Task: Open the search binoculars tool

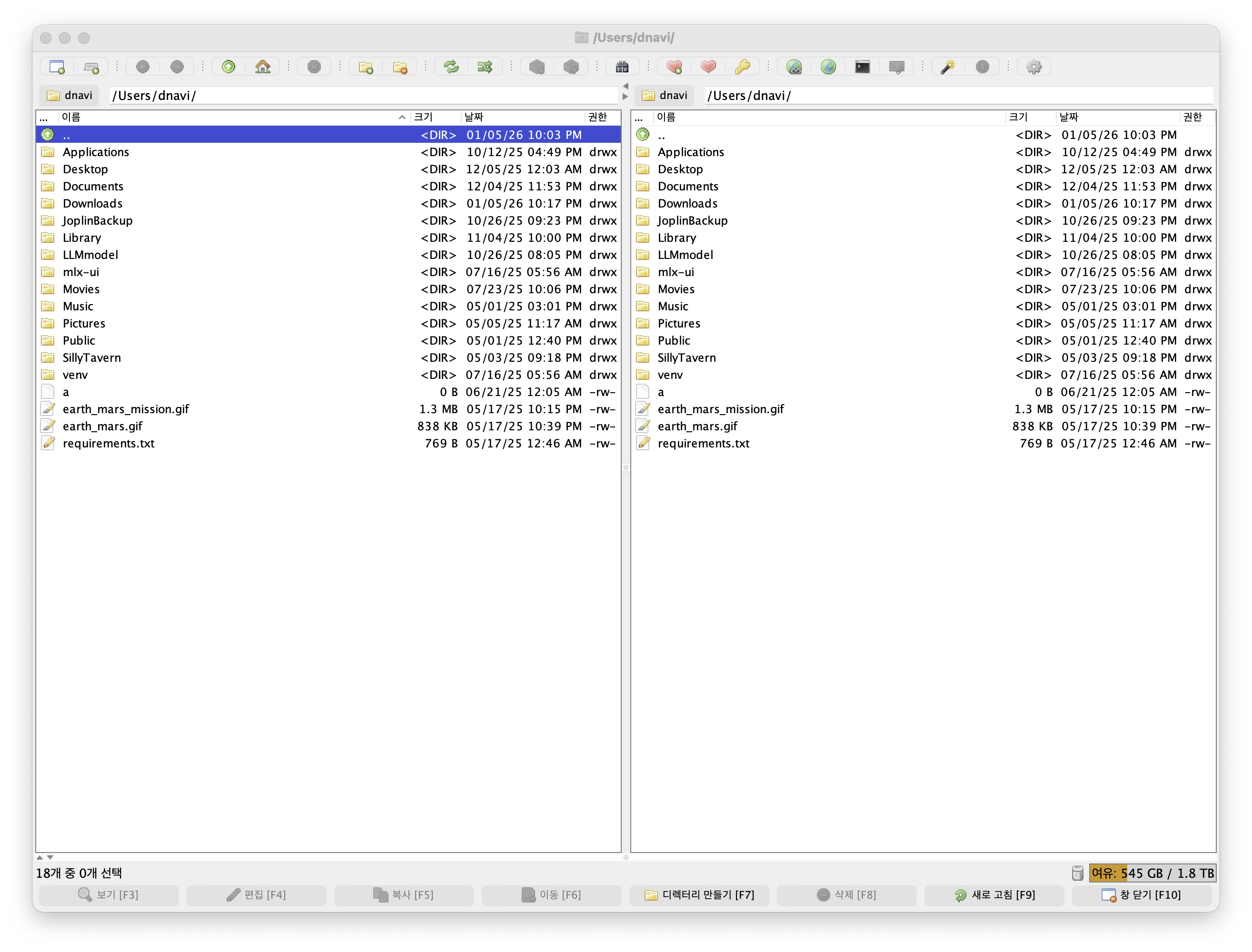Action: click(x=622, y=66)
